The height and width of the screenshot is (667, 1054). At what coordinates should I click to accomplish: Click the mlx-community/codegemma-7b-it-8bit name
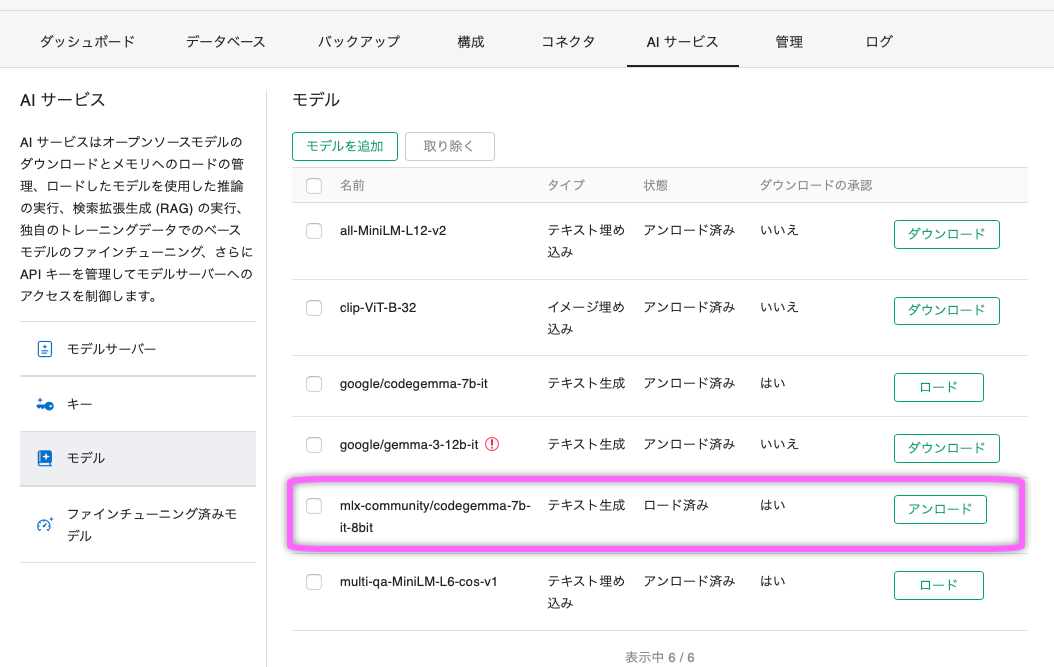(435, 516)
